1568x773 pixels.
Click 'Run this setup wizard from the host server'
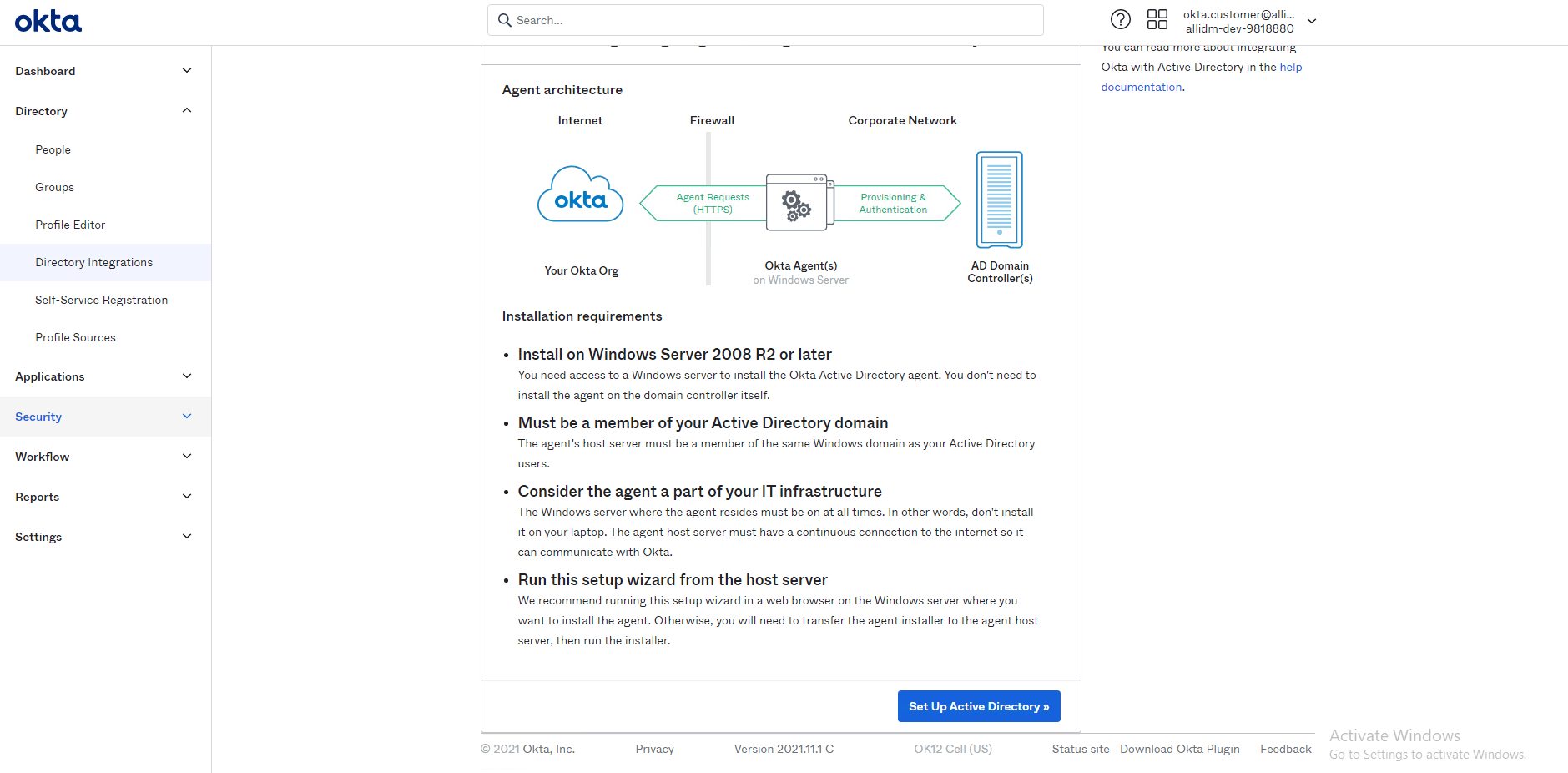pos(673,579)
